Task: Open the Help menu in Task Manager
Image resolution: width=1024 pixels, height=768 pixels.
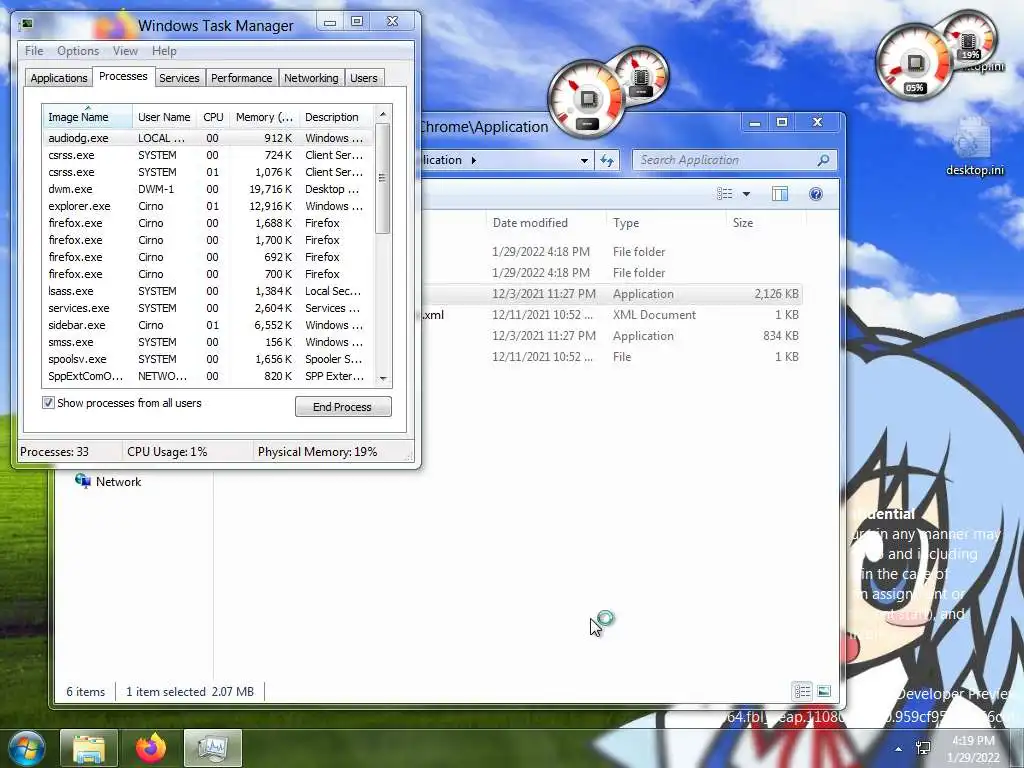Action: (x=164, y=51)
